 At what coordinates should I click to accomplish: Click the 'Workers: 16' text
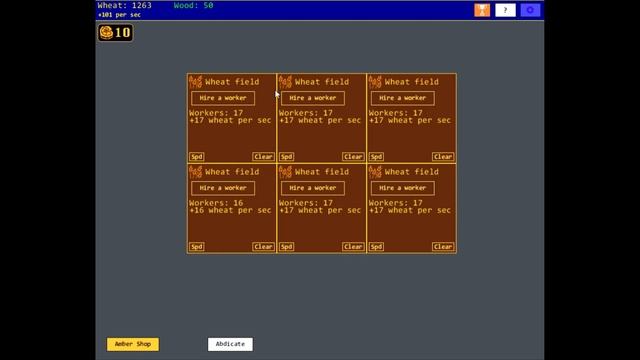216,203
